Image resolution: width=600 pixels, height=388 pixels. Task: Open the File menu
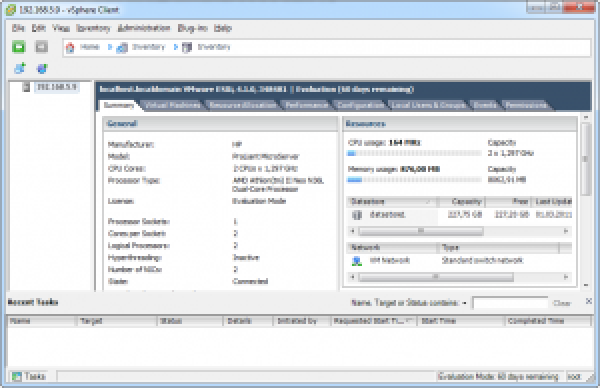18,28
